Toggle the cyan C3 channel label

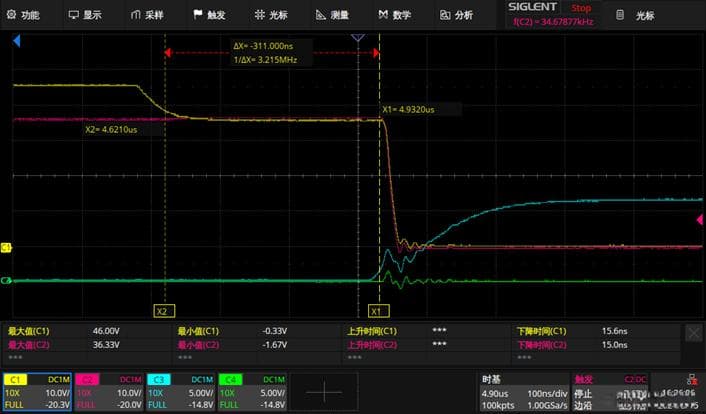(x=158, y=380)
